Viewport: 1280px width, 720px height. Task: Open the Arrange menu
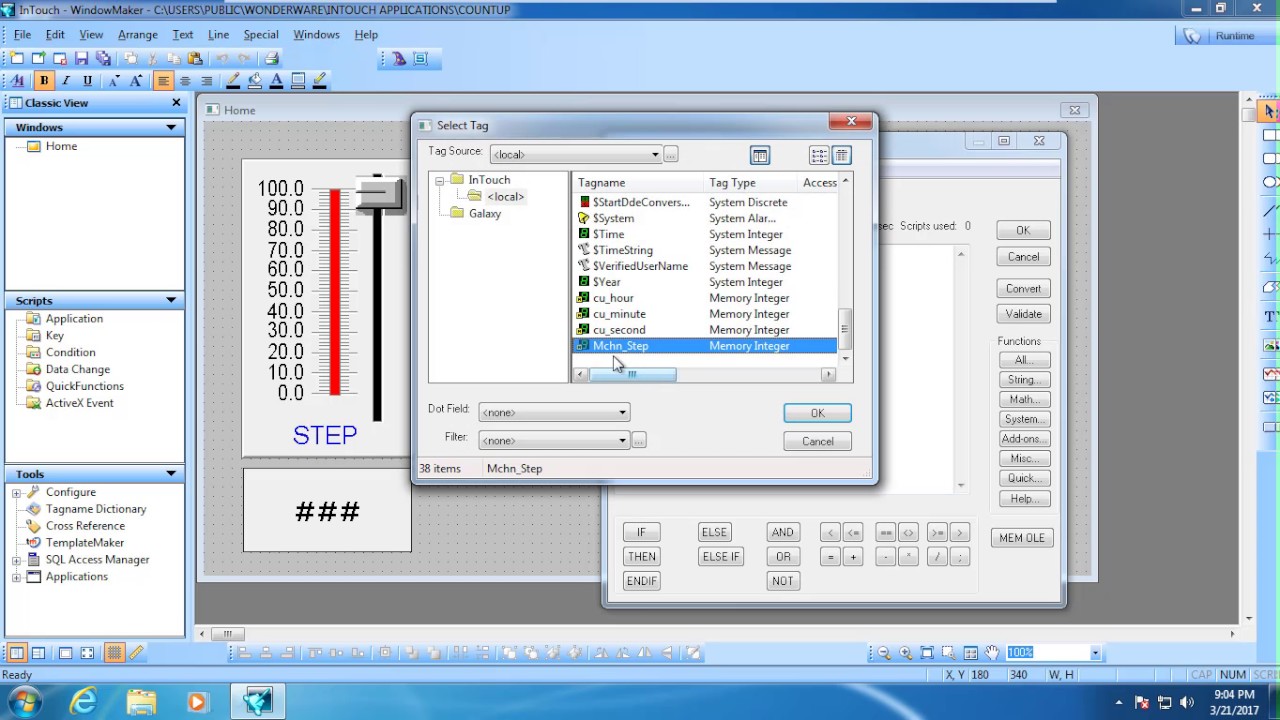point(138,35)
